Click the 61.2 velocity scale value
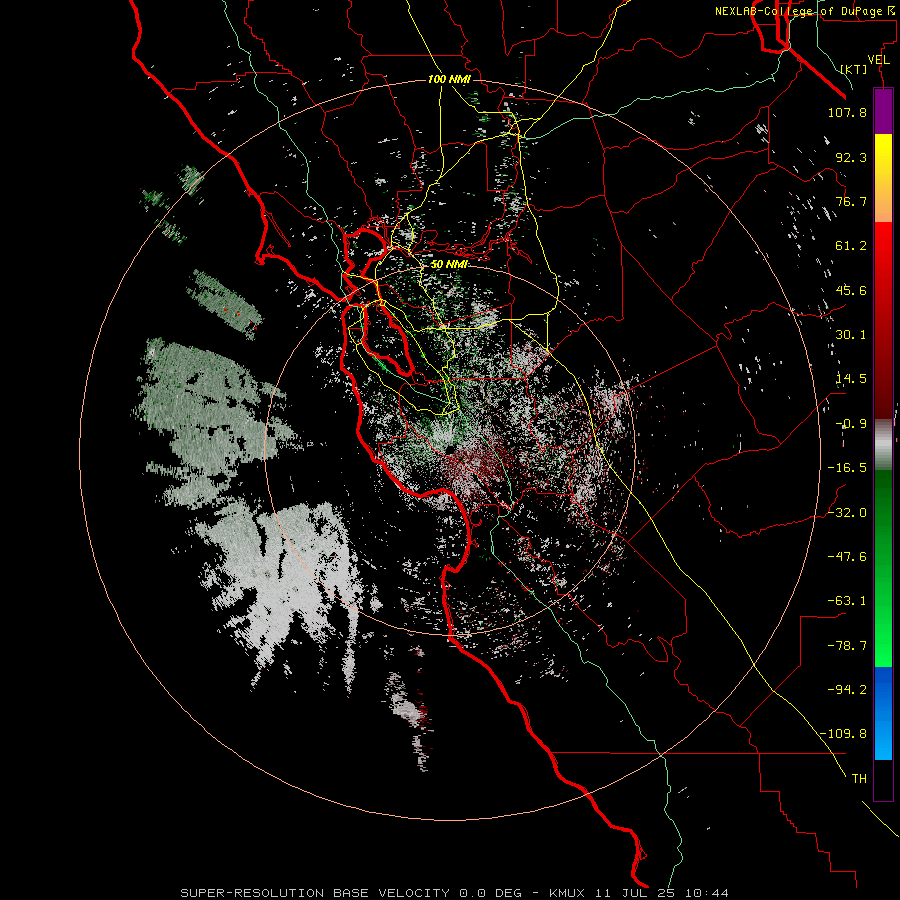Screen dimensions: 900x900 [851, 246]
